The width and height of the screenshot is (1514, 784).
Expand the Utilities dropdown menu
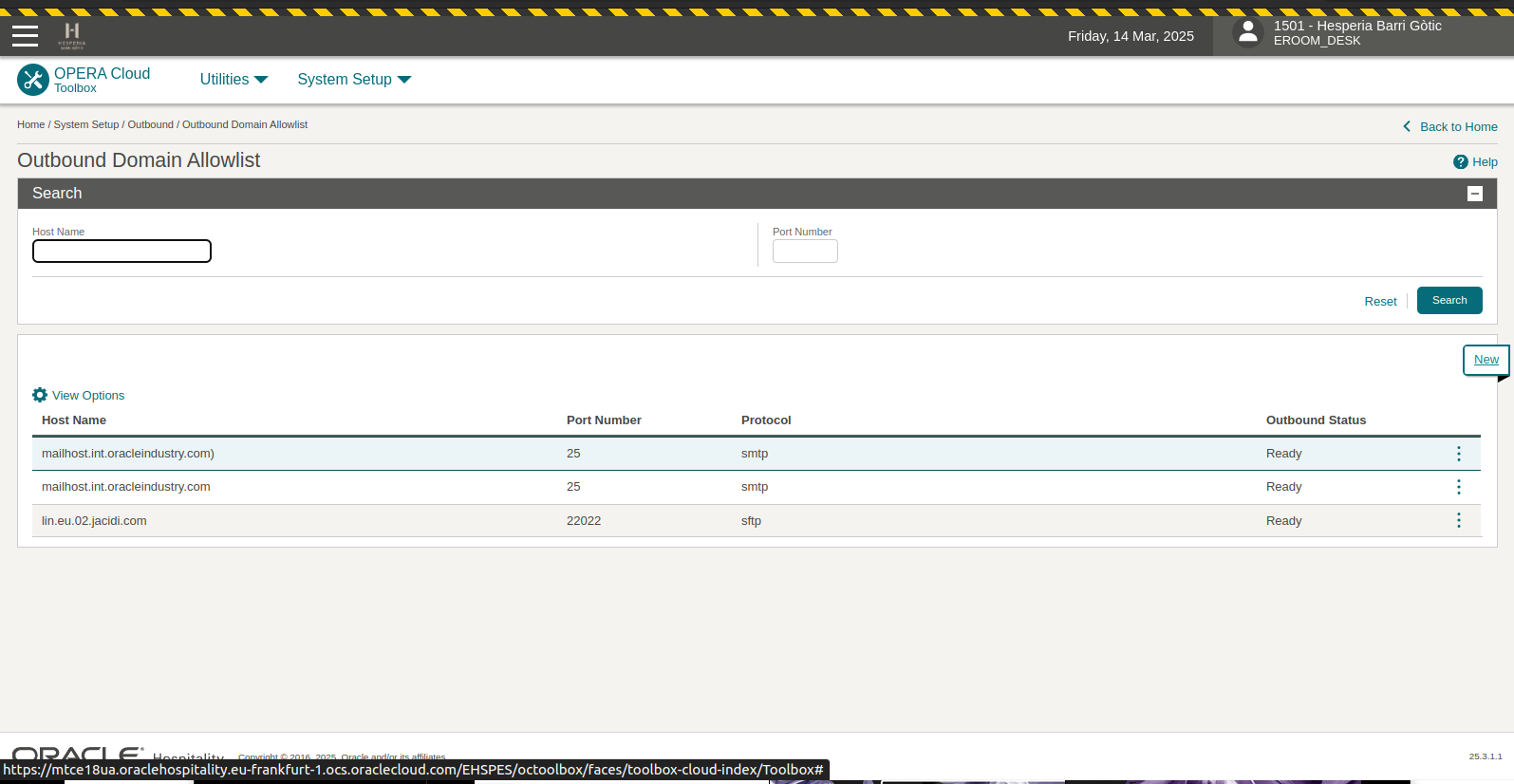coord(234,80)
